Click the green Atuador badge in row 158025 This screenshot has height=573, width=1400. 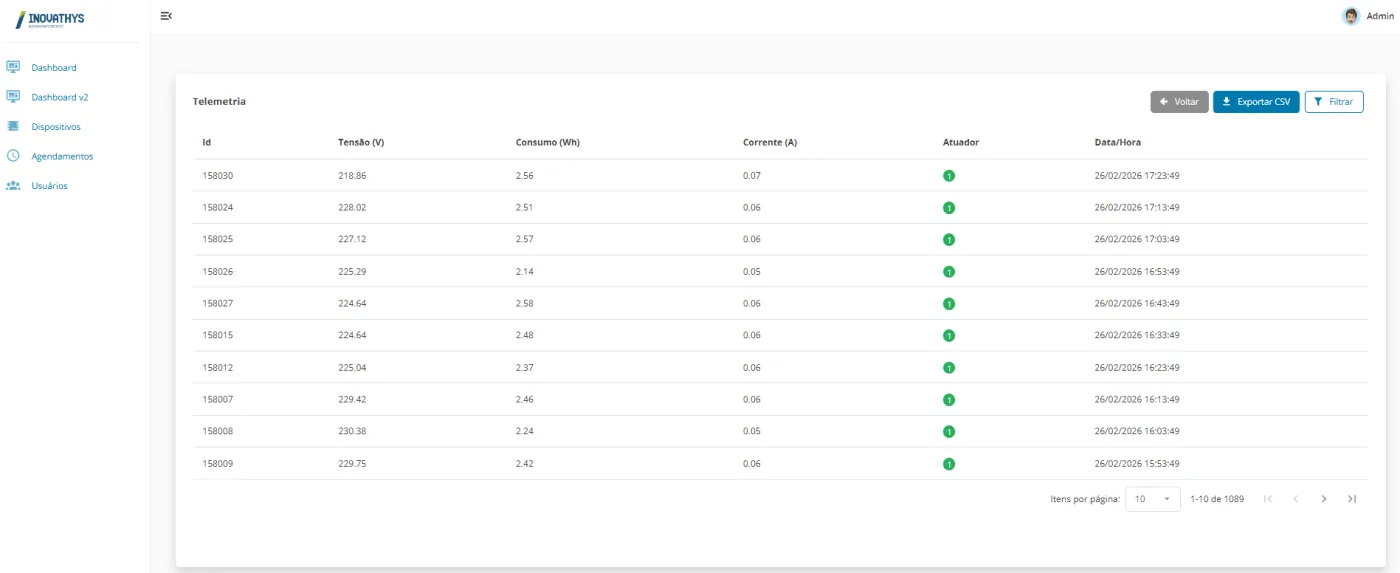pyautogui.click(x=949, y=240)
